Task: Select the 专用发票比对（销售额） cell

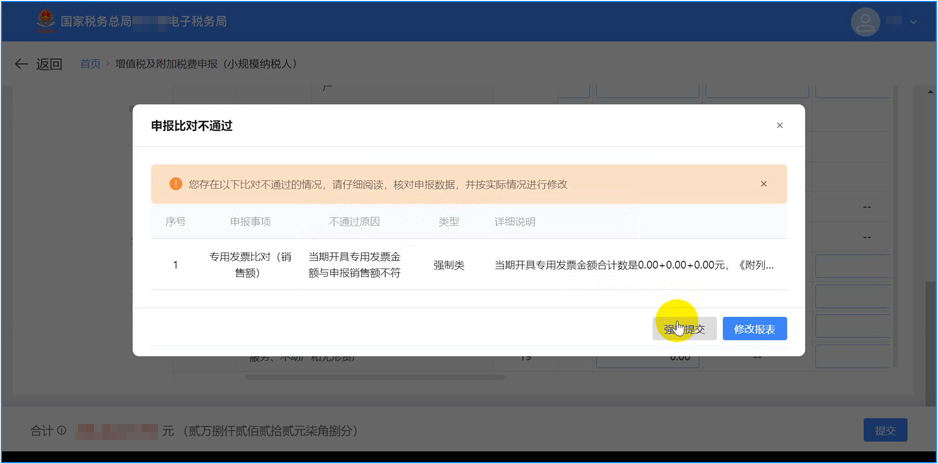Action: pyautogui.click(x=247, y=265)
